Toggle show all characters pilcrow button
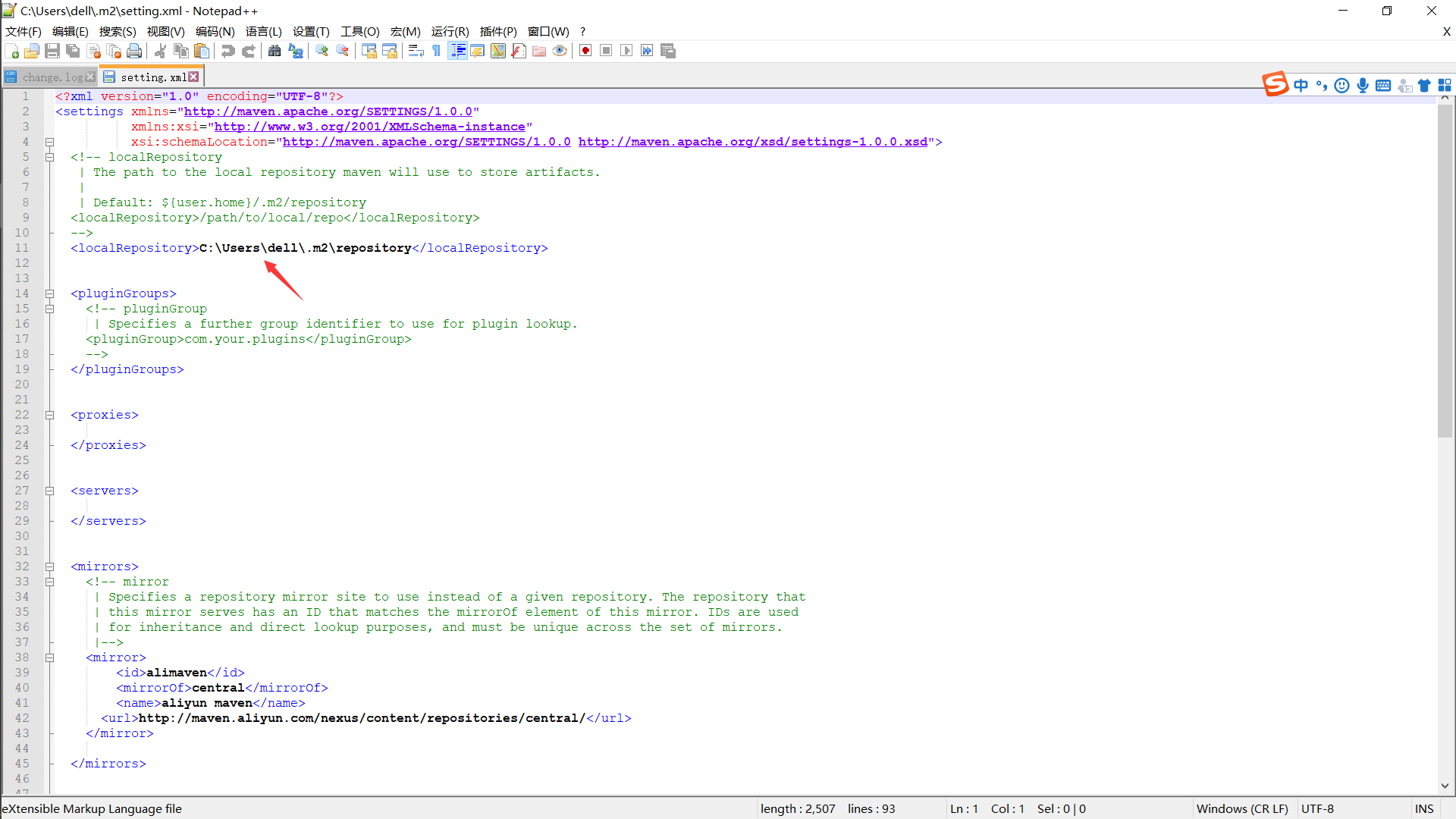The height and width of the screenshot is (819, 1456). point(437,51)
